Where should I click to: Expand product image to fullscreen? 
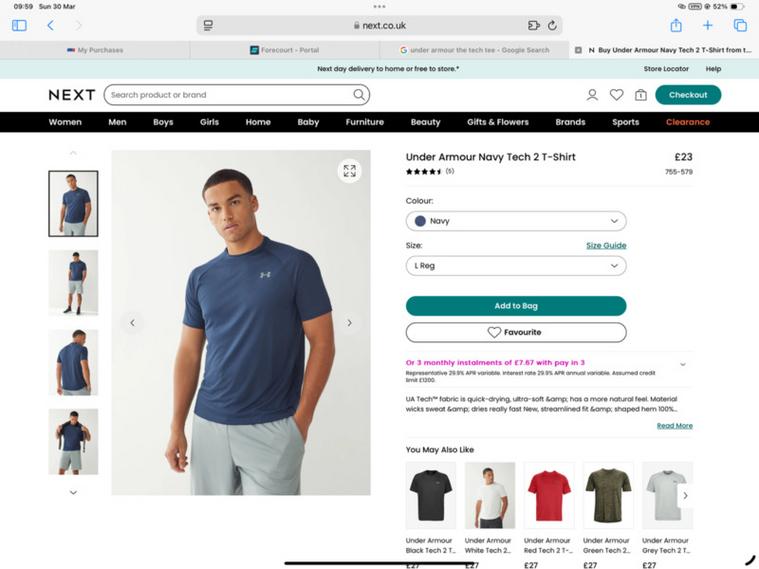coord(349,171)
